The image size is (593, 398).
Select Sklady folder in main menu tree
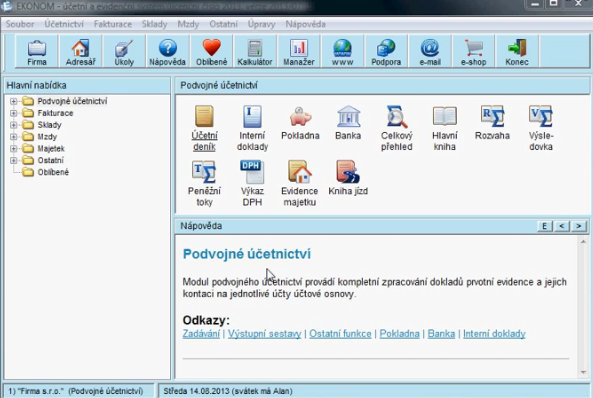(x=42, y=125)
